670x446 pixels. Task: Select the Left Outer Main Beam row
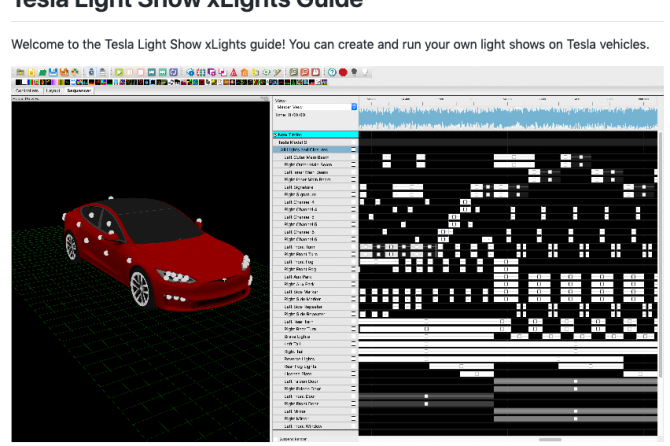(x=315, y=157)
